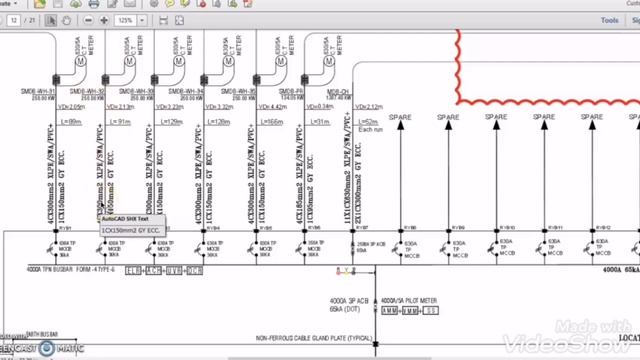
Task: Click the text '4000A TPN BUSBAR FORM-4 TYPE-6'
Action: click(x=71, y=269)
